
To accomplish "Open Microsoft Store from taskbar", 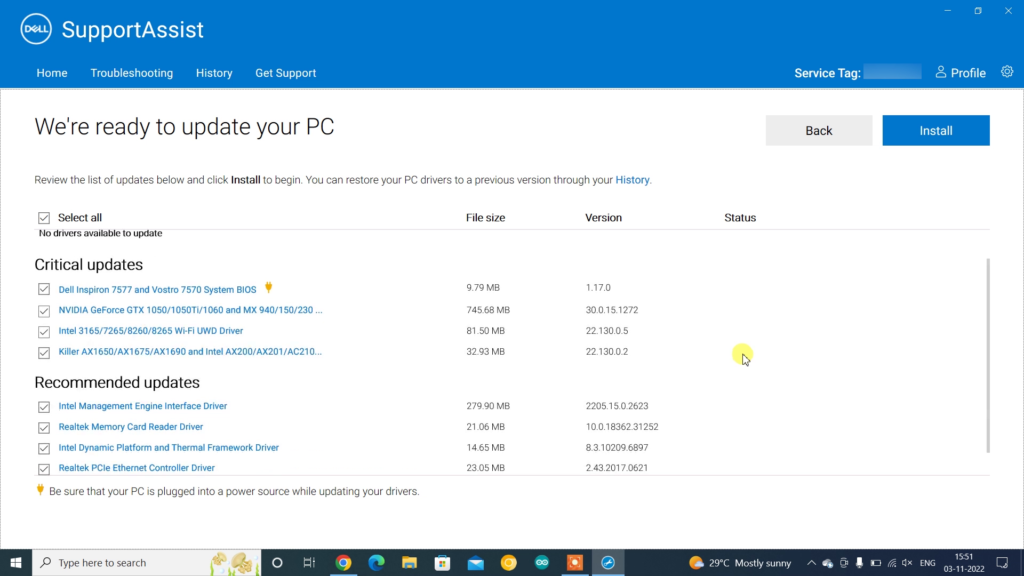I will pyautogui.click(x=442, y=562).
